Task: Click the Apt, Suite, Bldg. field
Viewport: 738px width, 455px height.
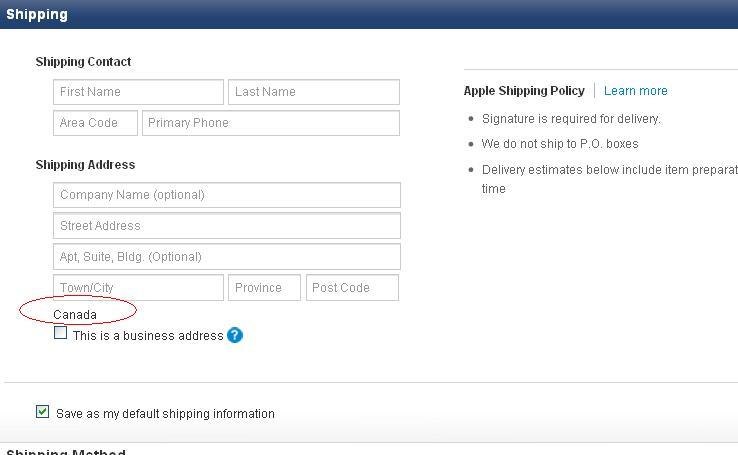Action: click(x=226, y=257)
